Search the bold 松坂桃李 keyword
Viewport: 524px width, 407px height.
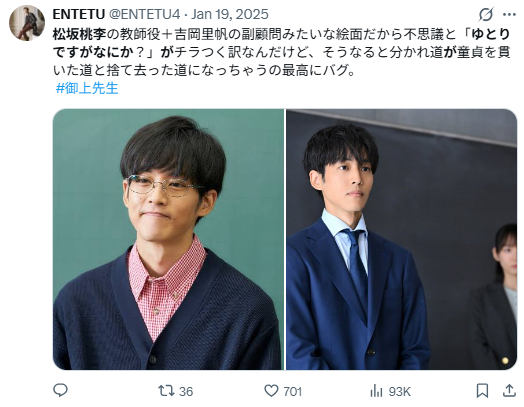[80, 34]
